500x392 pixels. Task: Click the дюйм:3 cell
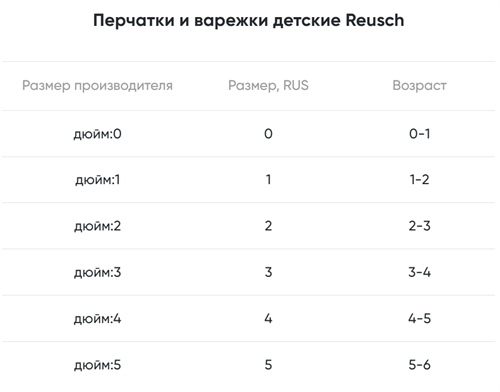pyautogui.click(x=97, y=273)
